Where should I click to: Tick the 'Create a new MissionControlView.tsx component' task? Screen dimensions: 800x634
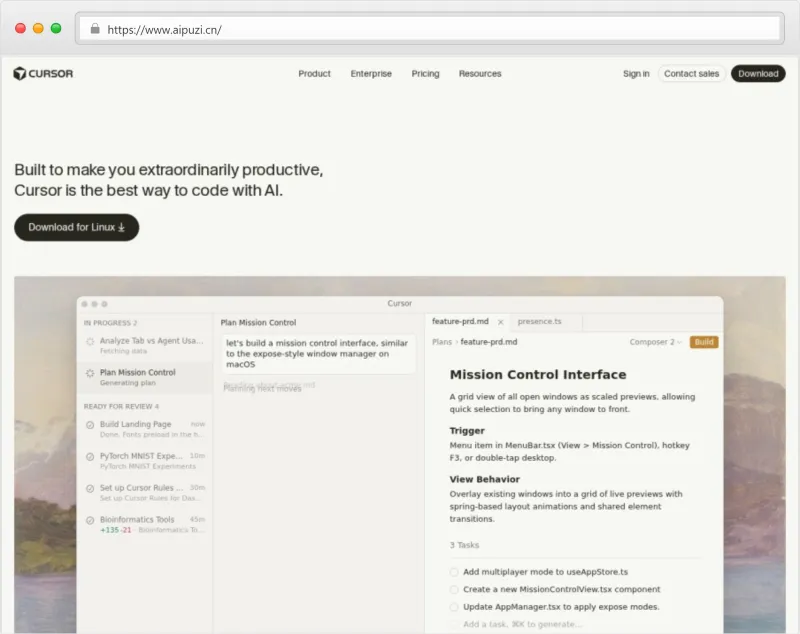pyautogui.click(x=455, y=590)
